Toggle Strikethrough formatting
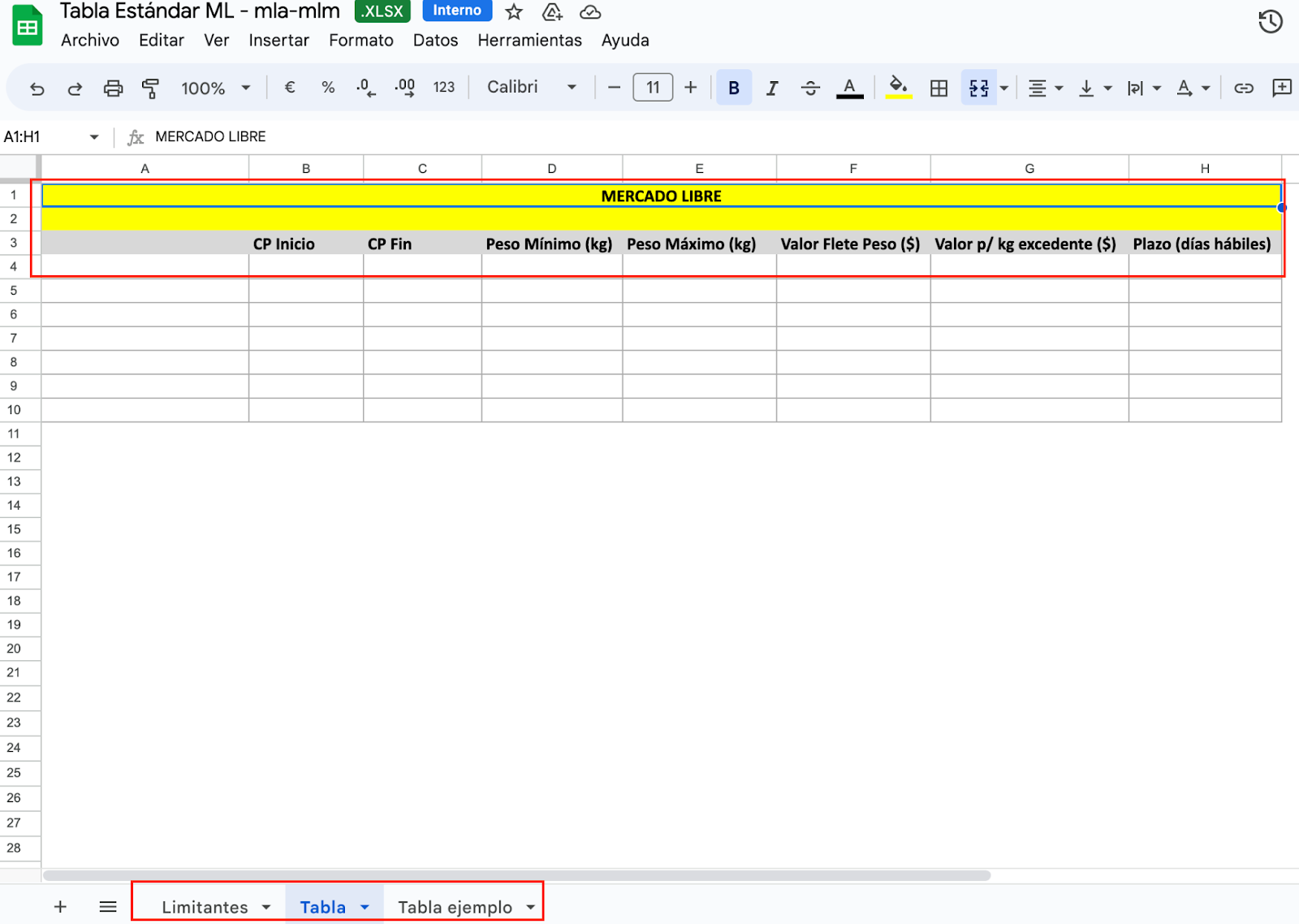Viewport: 1299px width, 924px height. pos(810,88)
